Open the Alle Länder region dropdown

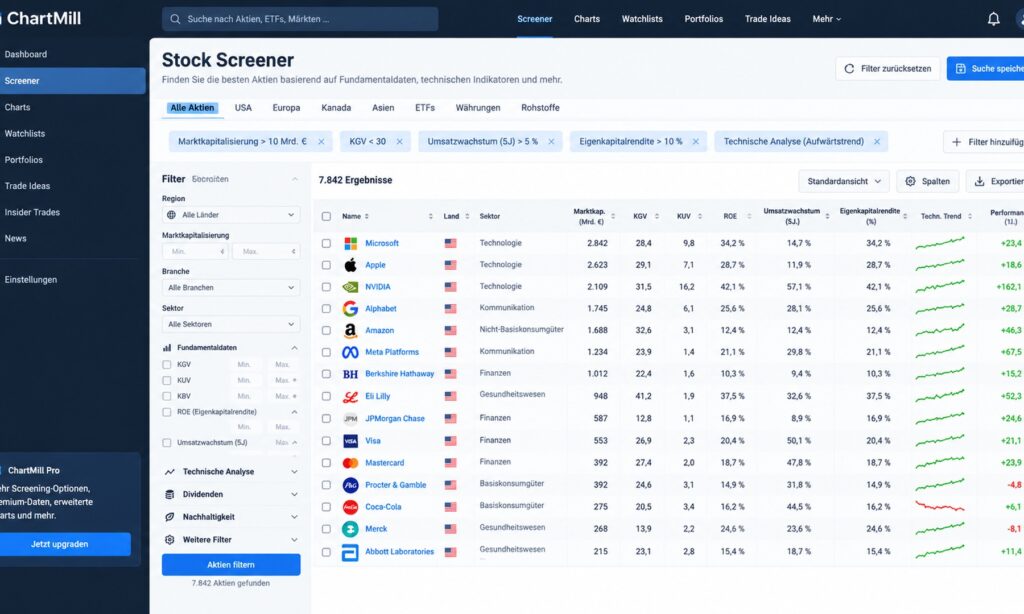(x=231, y=215)
